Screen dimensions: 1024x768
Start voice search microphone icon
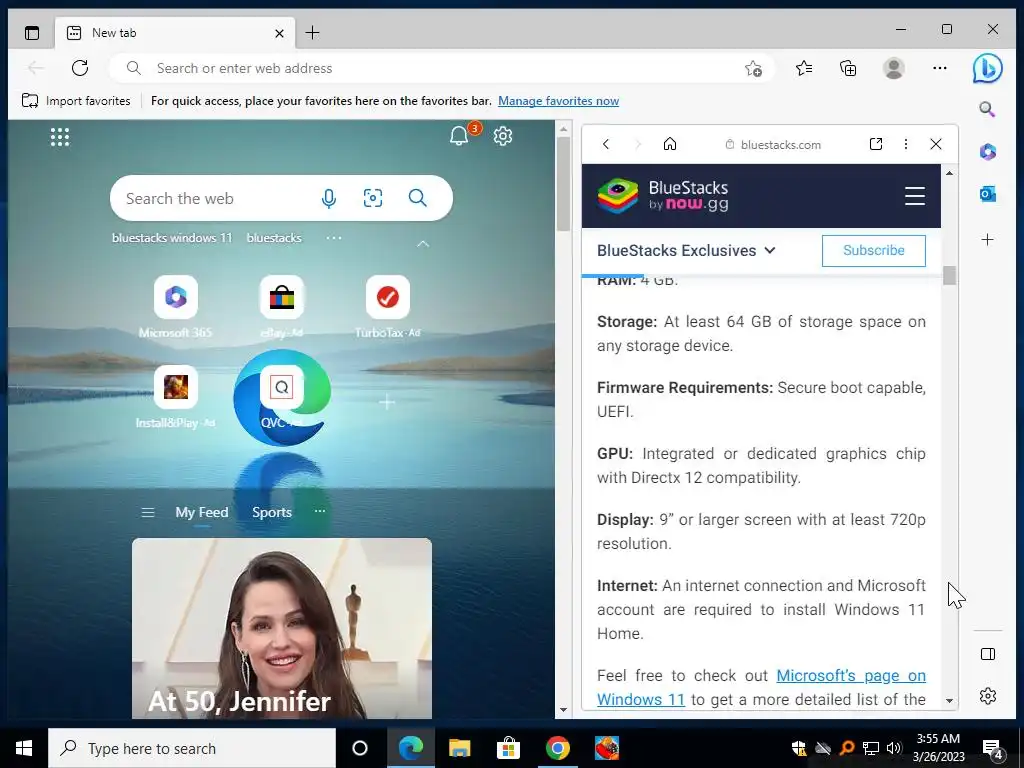329,199
